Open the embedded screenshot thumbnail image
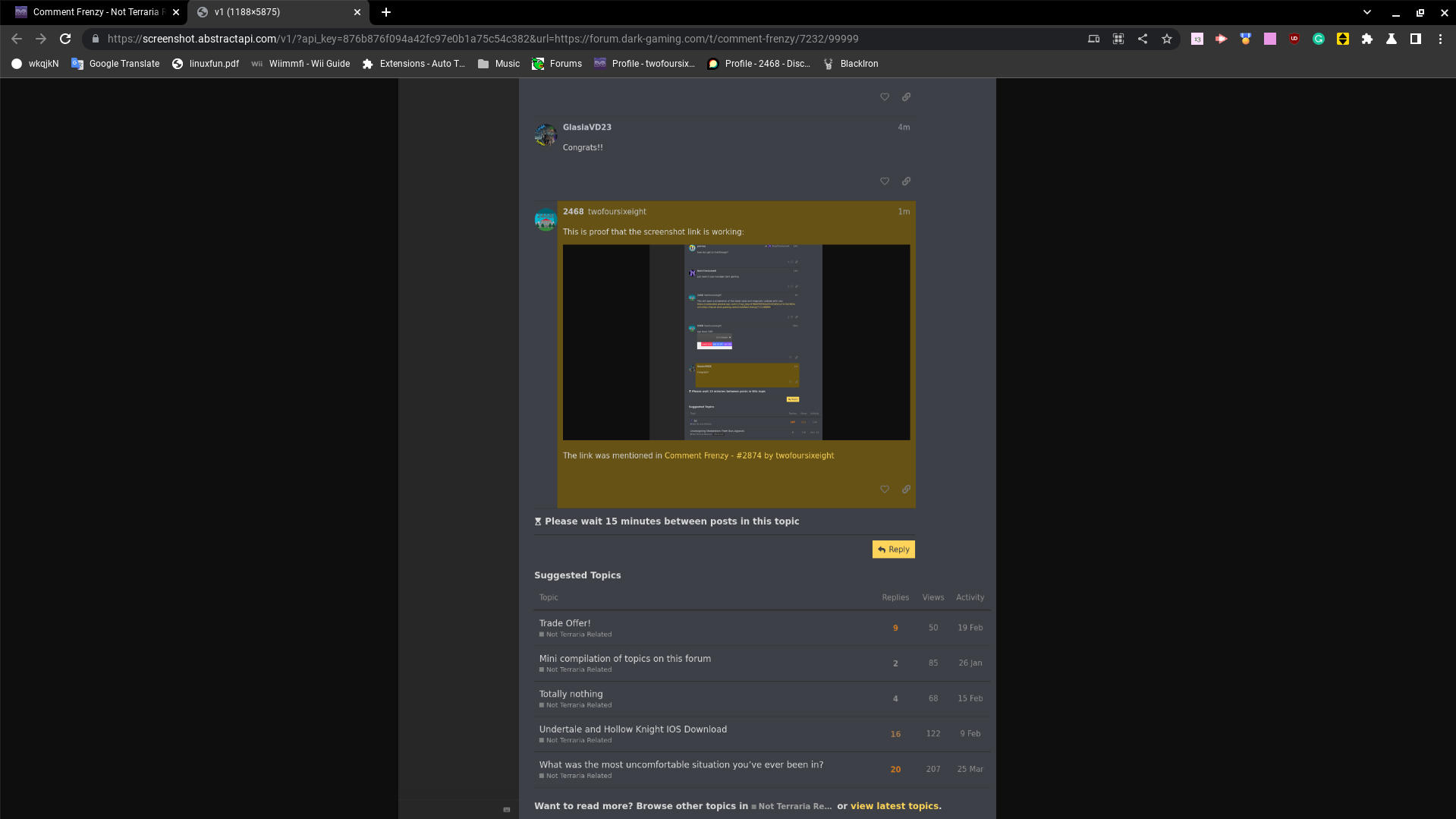 [736, 342]
